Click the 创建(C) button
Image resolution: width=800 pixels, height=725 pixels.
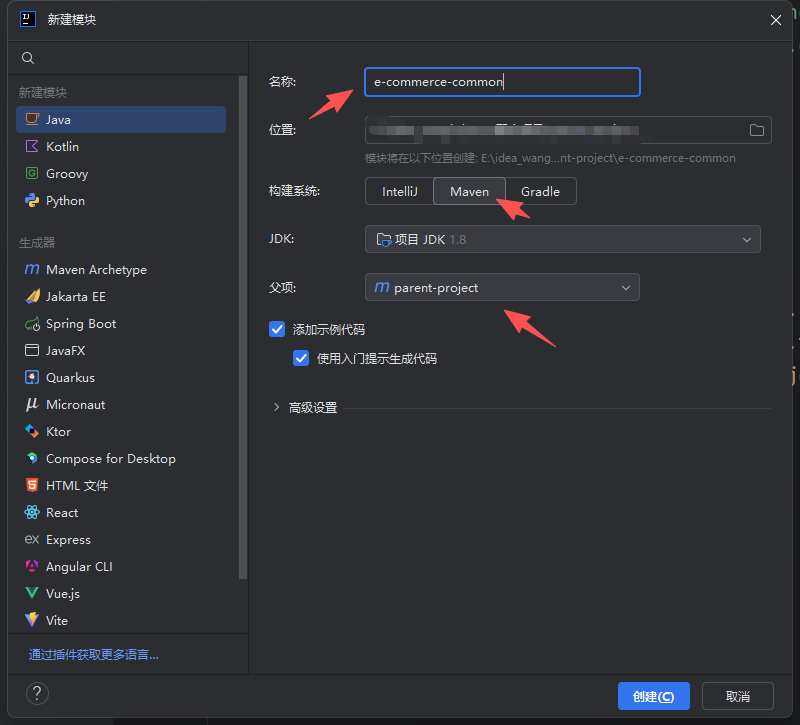tap(654, 696)
